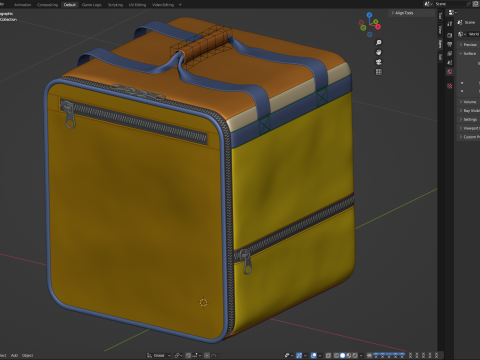Open the Scene properties tab icon
This screenshot has width=480, height=360.
pyautogui.click(x=450, y=62)
